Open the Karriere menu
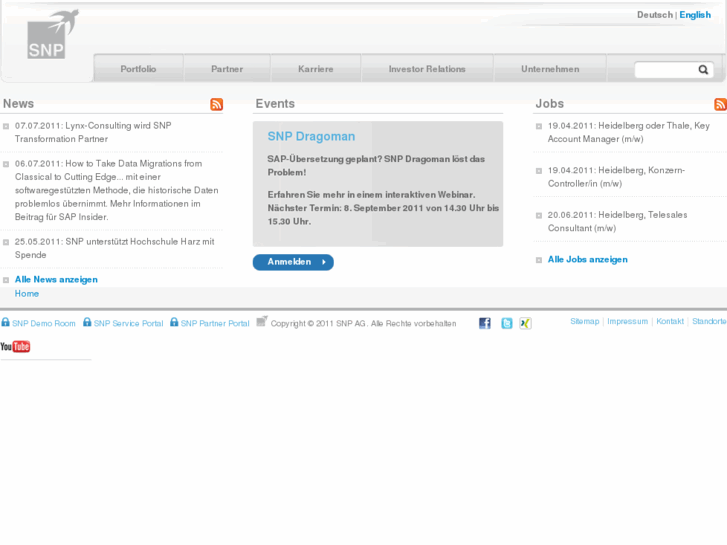 coord(316,69)
